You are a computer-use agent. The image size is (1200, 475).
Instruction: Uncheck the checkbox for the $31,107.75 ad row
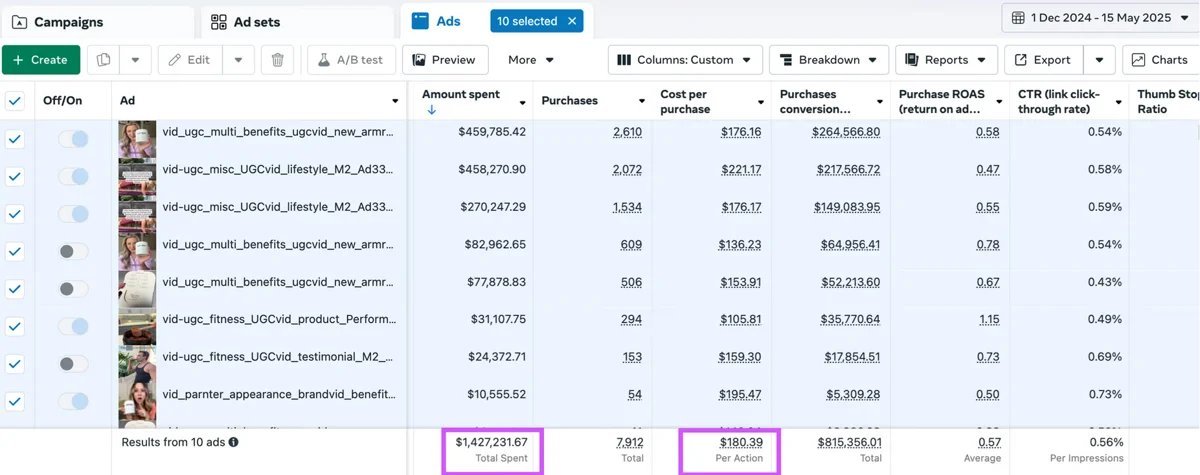[x=15, y=326]
